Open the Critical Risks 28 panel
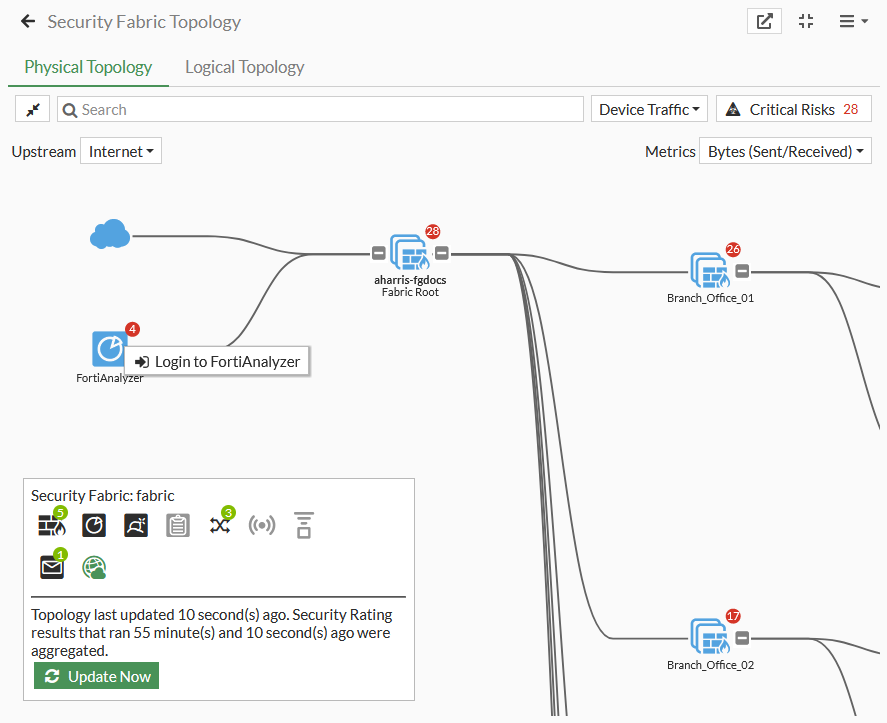The image size is (887, 723). click(794, 109)
